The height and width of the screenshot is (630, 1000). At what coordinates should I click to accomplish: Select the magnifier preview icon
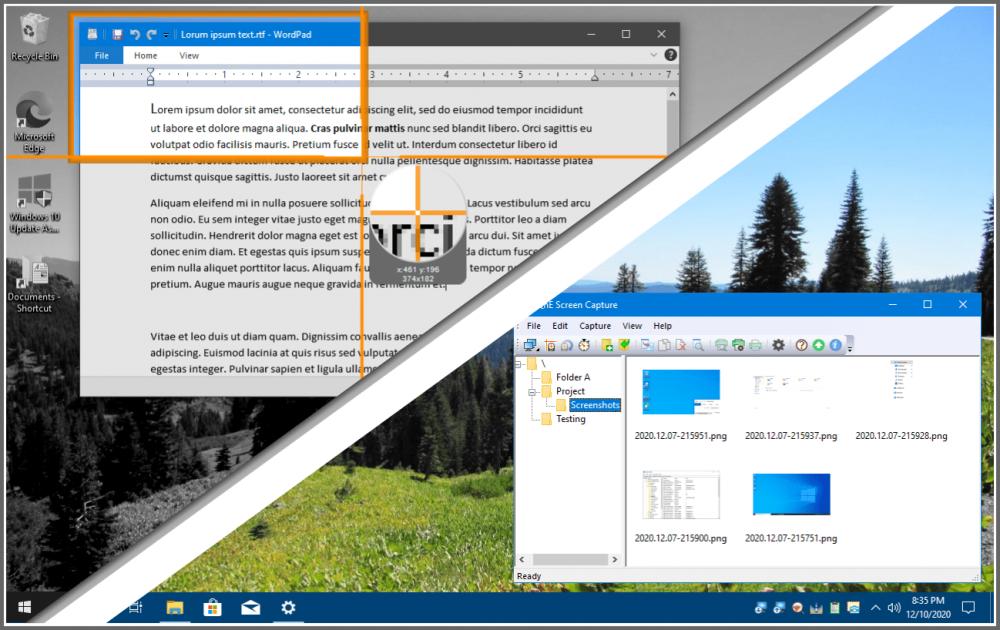coord(696,346)
